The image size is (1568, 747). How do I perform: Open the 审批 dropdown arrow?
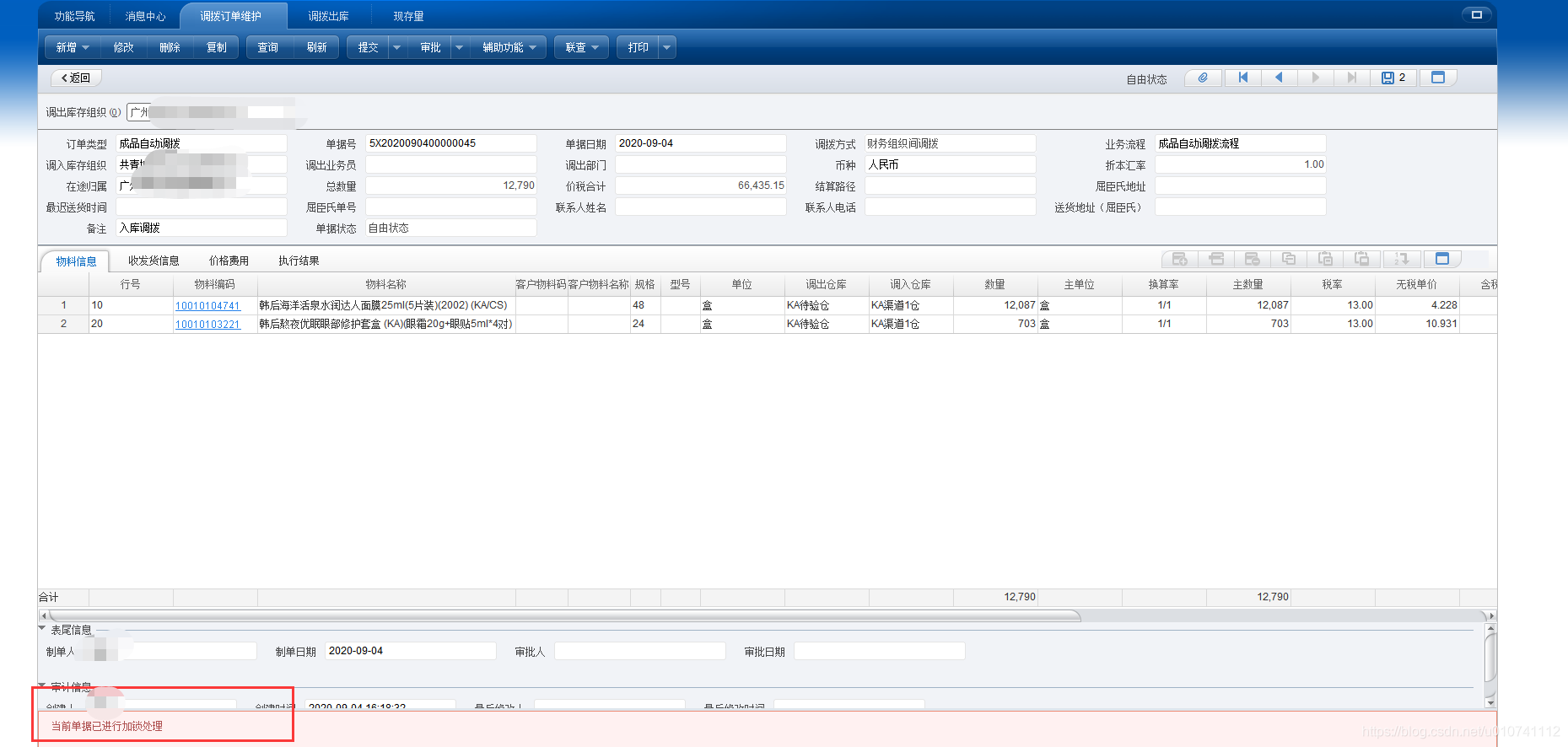(459, 48)
